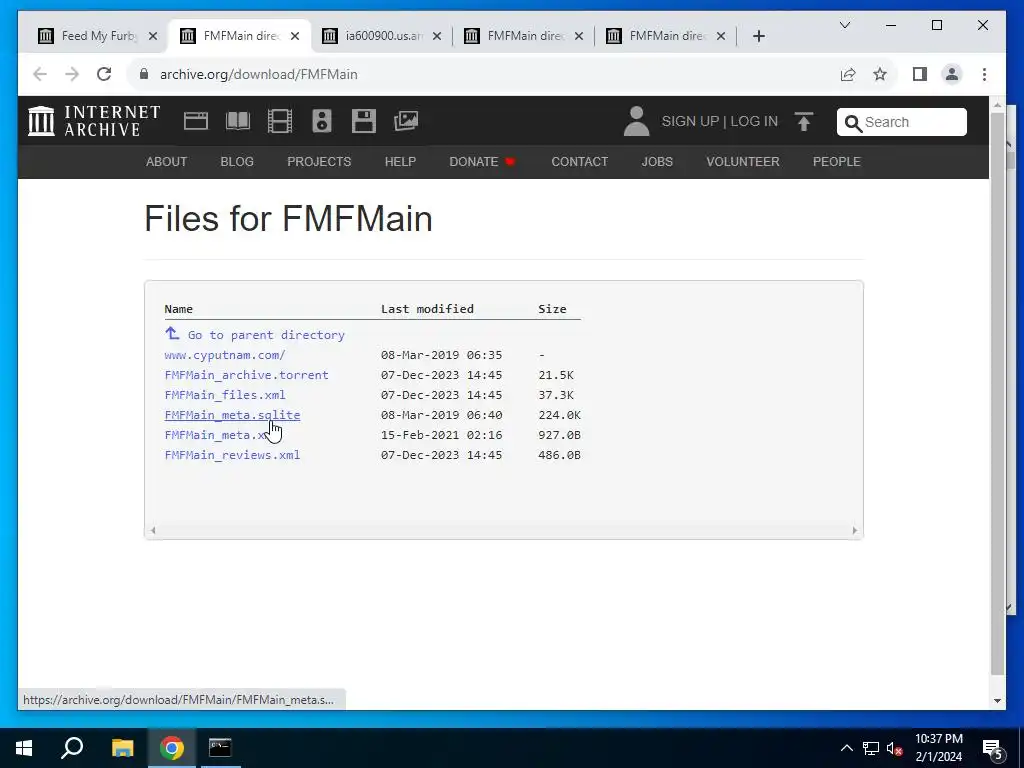The image size is (1024, 768).
Task: Click the search magnifier icon
Action: coord(853,123)
